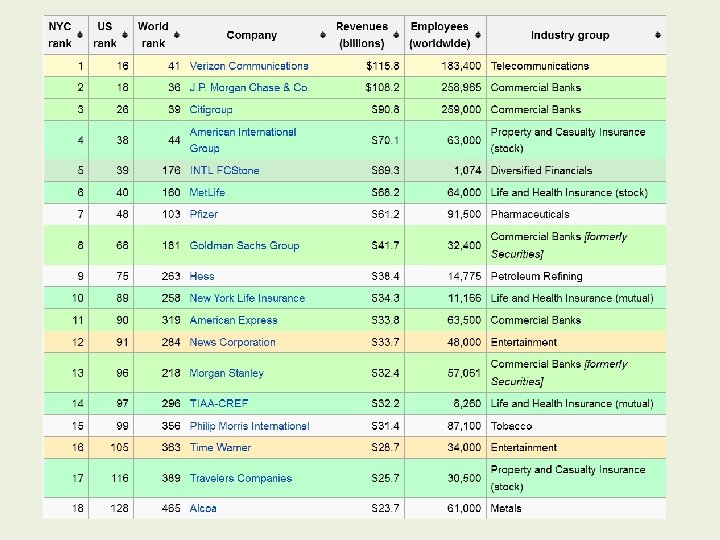
Task: Click the Morgan Stanley link
Action: tap(226, 373)
